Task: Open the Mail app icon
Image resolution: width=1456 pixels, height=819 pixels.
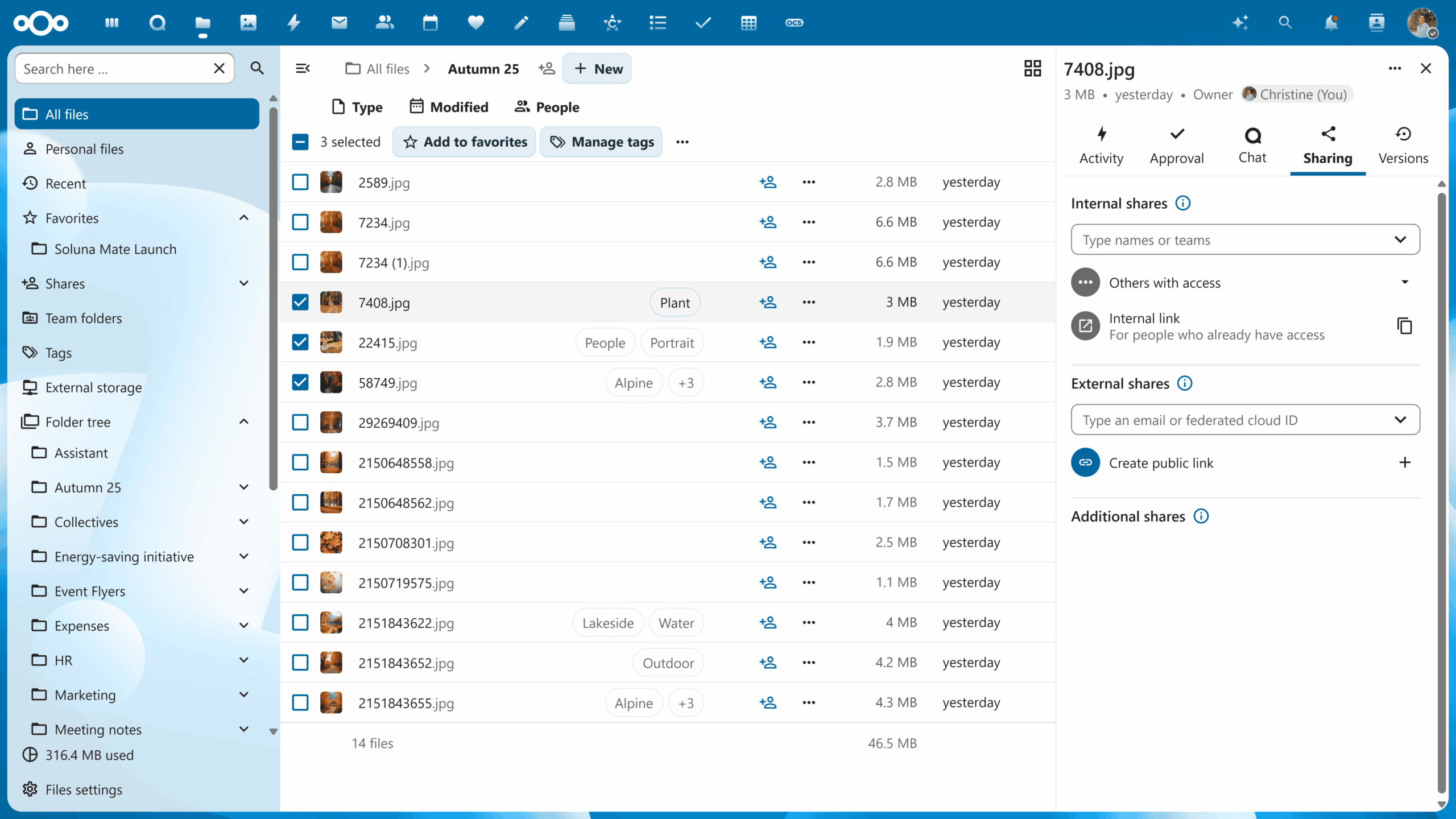Action: point(339,23)
